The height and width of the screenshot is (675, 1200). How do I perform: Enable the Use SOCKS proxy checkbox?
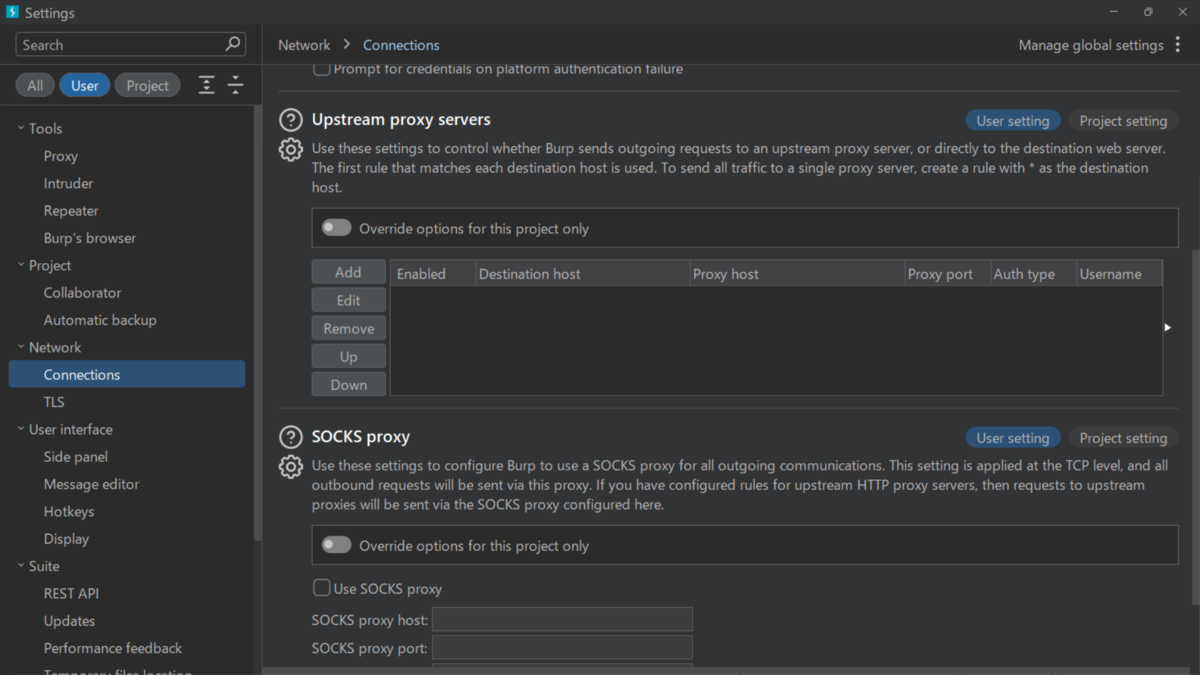pyautogui.click(x=322, y=588)
